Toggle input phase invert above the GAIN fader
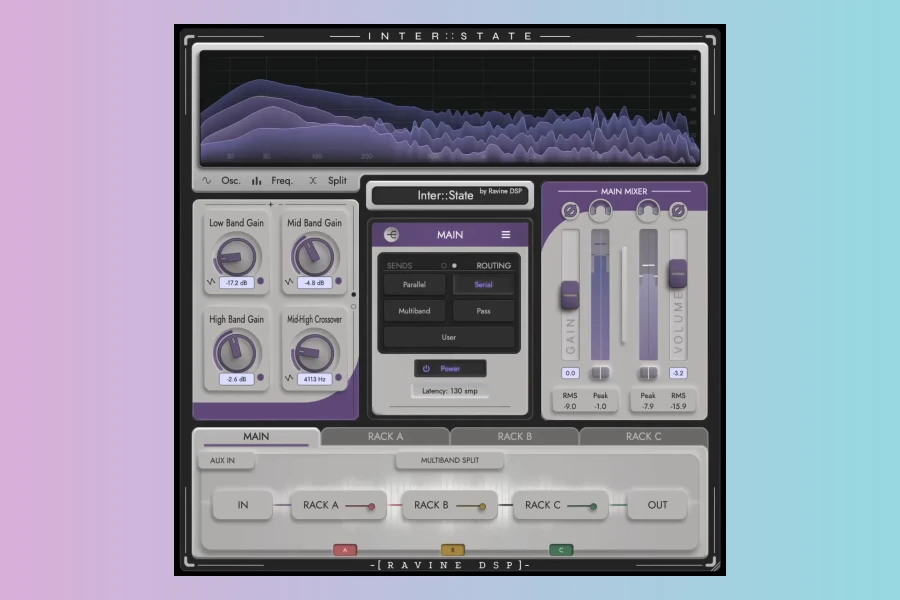 tap(570, 211)
